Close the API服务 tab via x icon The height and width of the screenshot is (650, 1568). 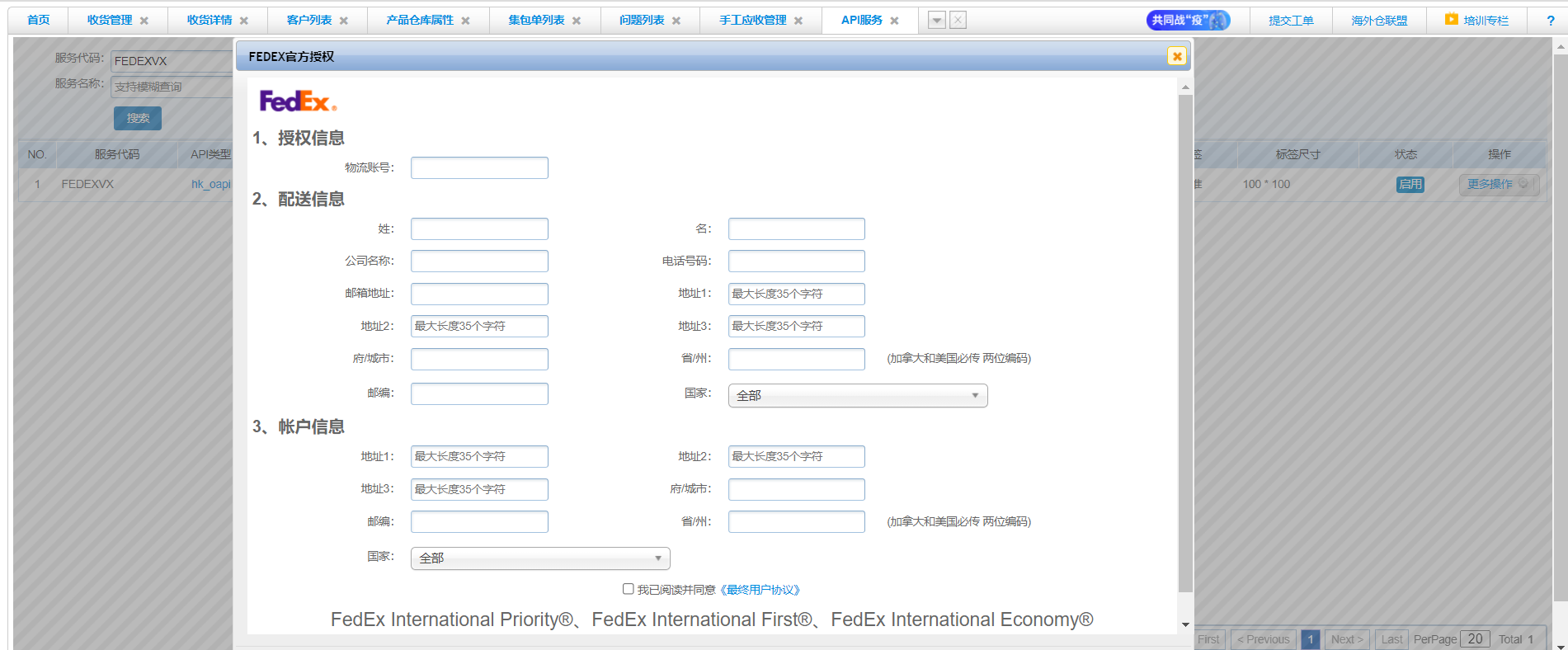[894, 21]
